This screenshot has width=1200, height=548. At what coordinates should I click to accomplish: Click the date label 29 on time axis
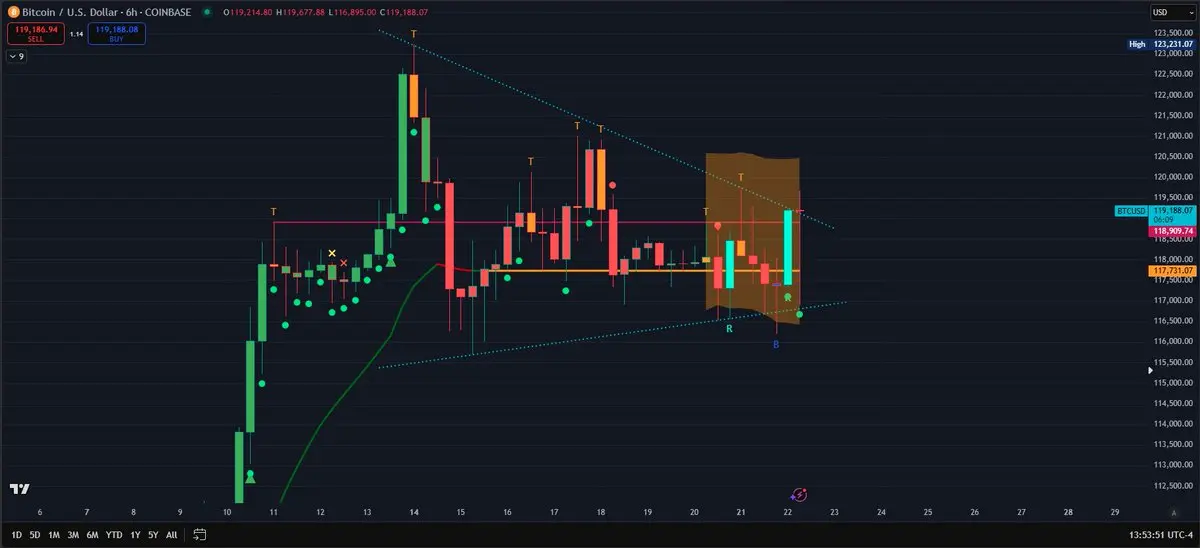(x=1115, y=512)
